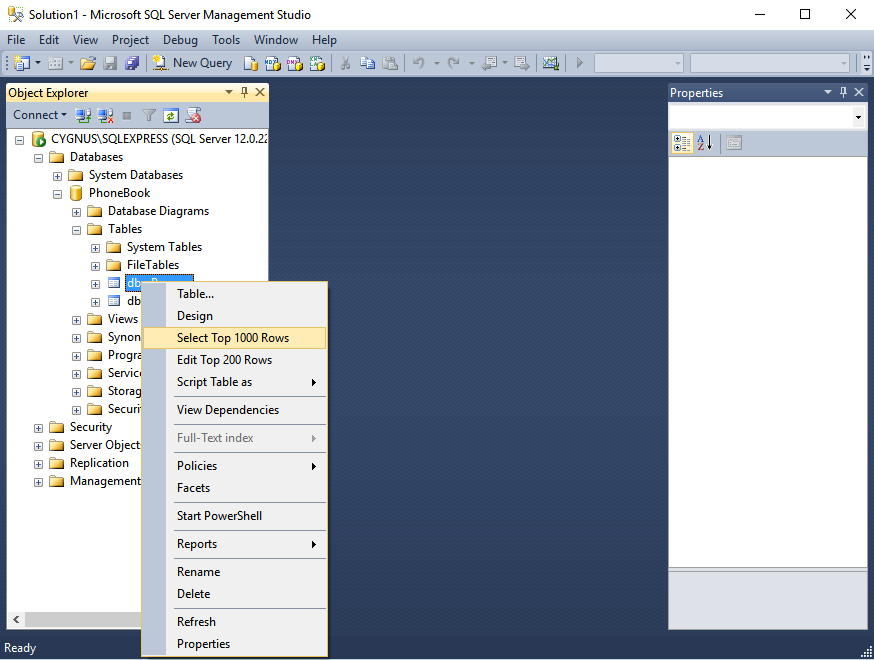The width and height of the screenshot is (874, 660).
Task: Close the Object Explorer panel
Action: click(x=260, y=92)
